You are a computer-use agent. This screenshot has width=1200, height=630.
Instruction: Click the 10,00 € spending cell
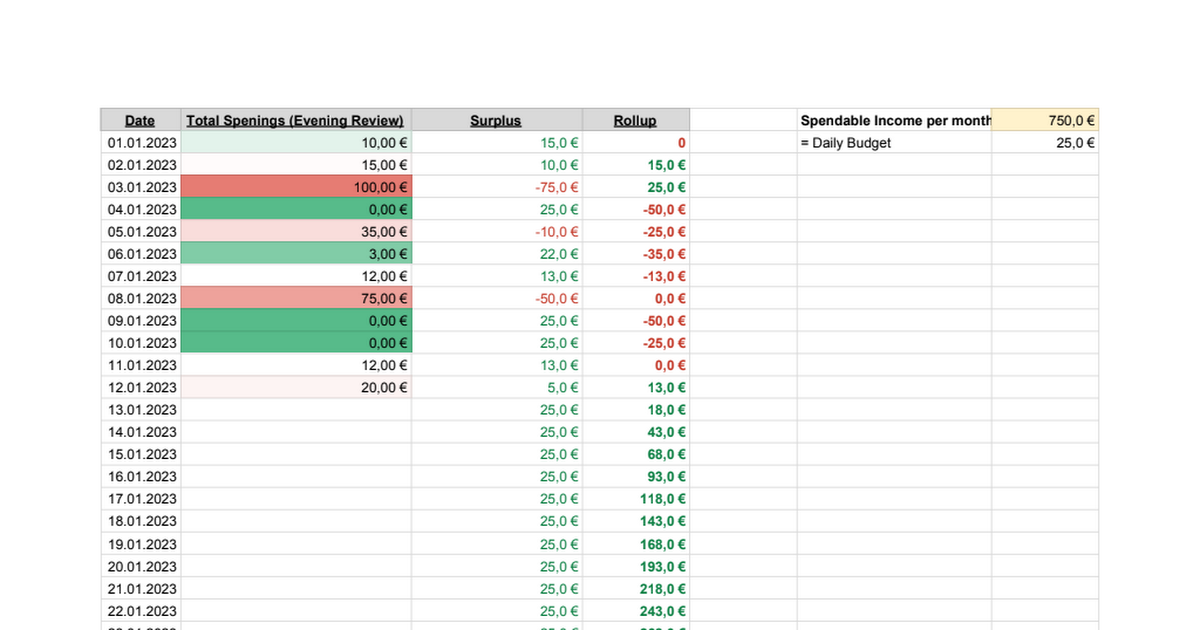(296, 143)
